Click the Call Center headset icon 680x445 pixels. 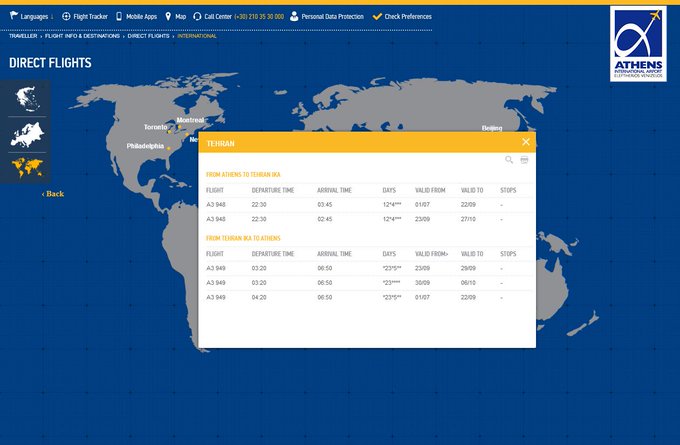pos(197,16)
